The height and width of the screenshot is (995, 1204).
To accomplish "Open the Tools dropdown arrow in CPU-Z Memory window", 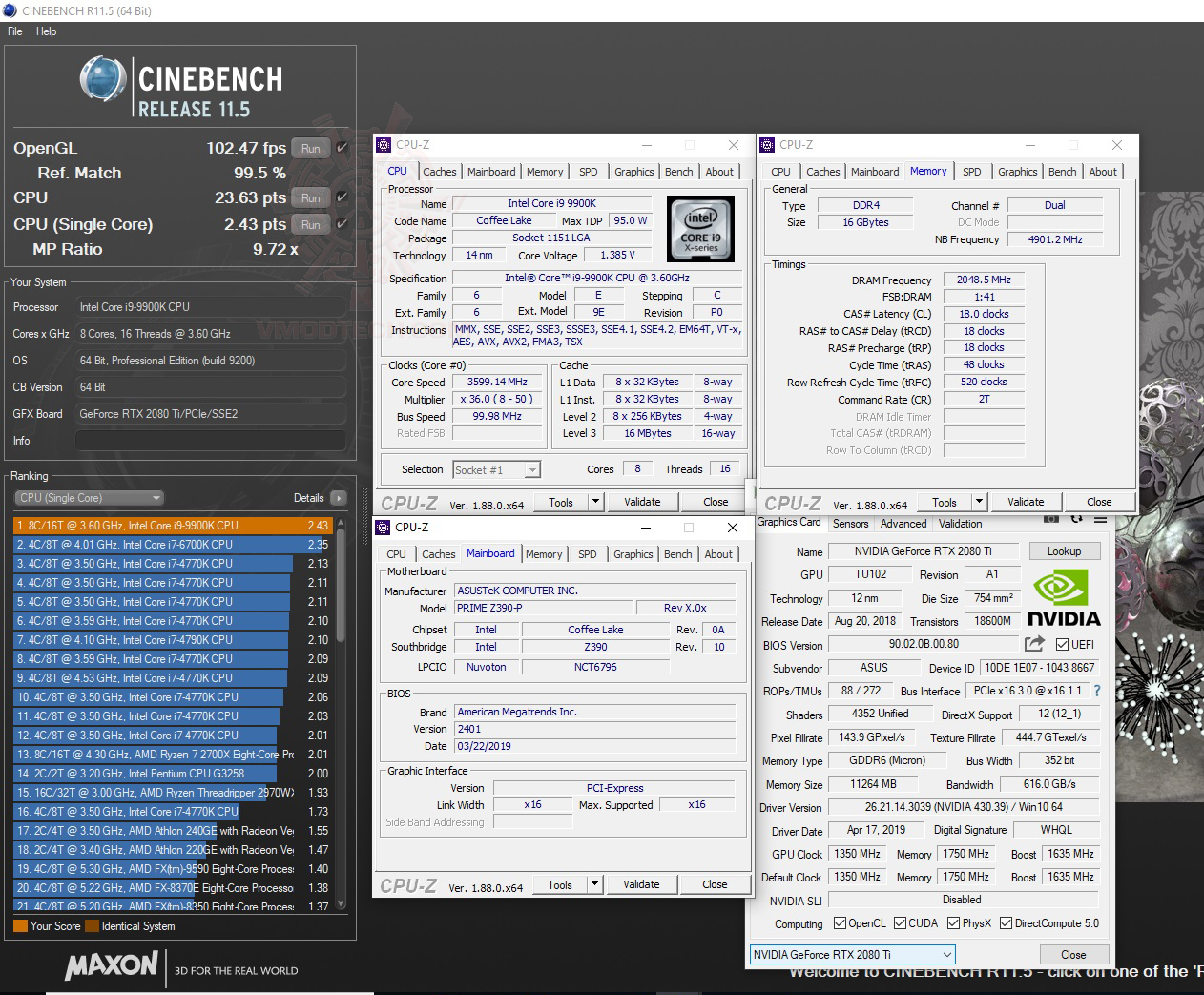I will [x=979, y=502].
